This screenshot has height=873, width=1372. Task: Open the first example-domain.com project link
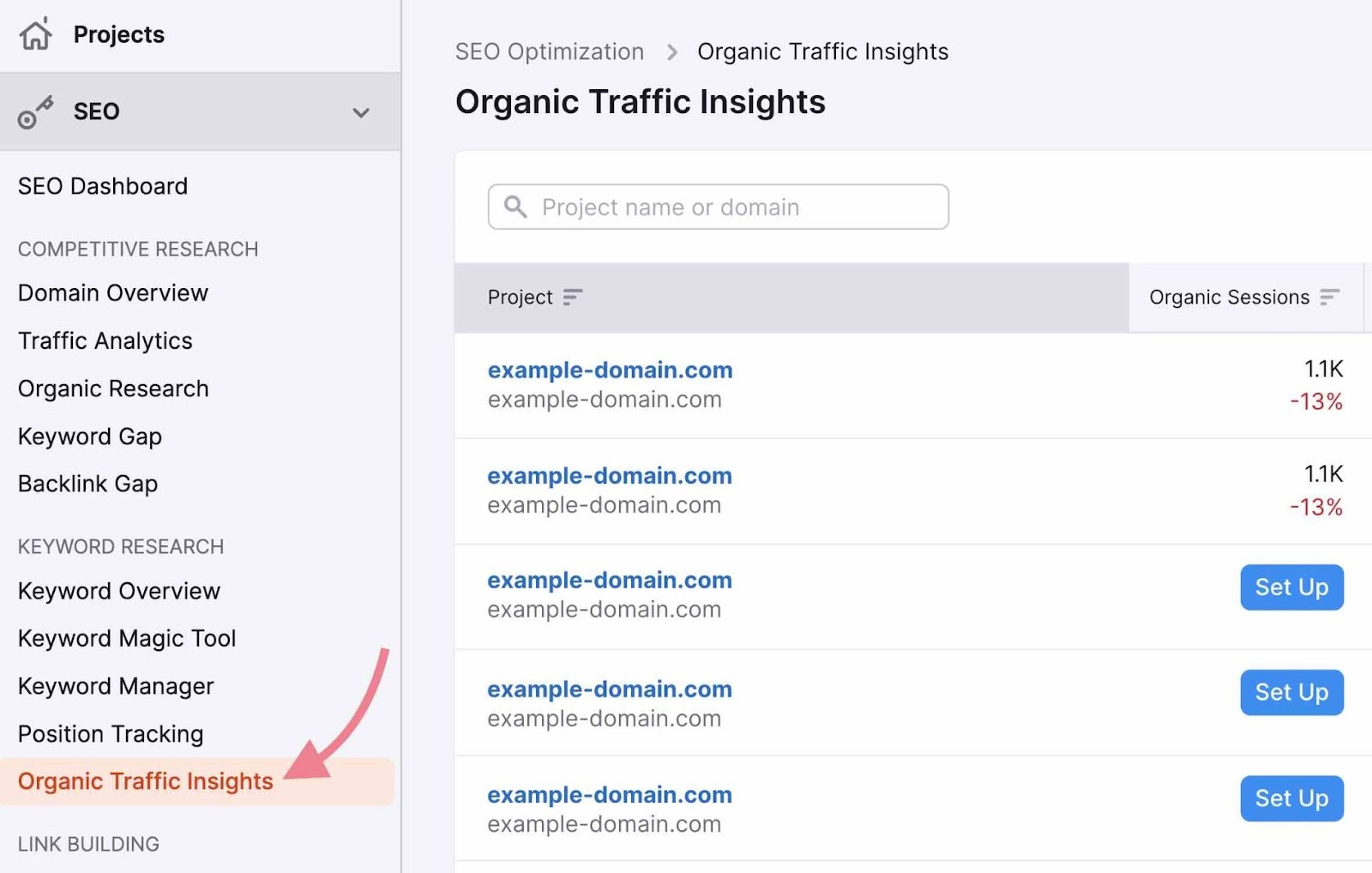click(610, 370)
